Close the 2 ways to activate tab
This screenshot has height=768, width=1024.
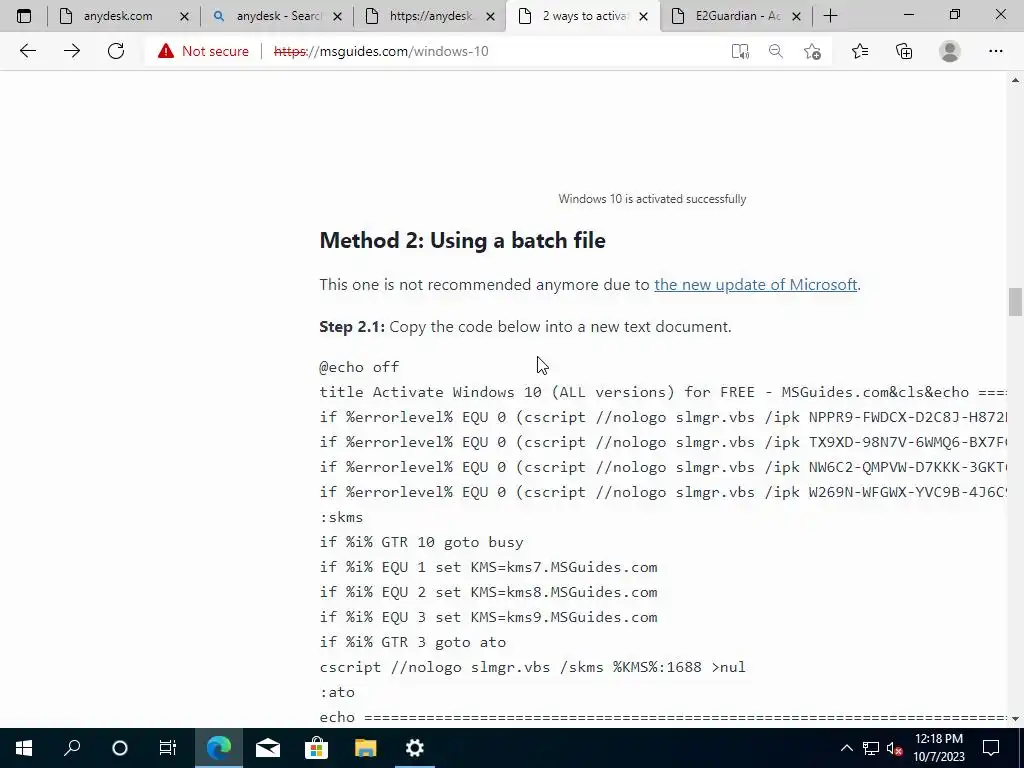click(643, 16)
